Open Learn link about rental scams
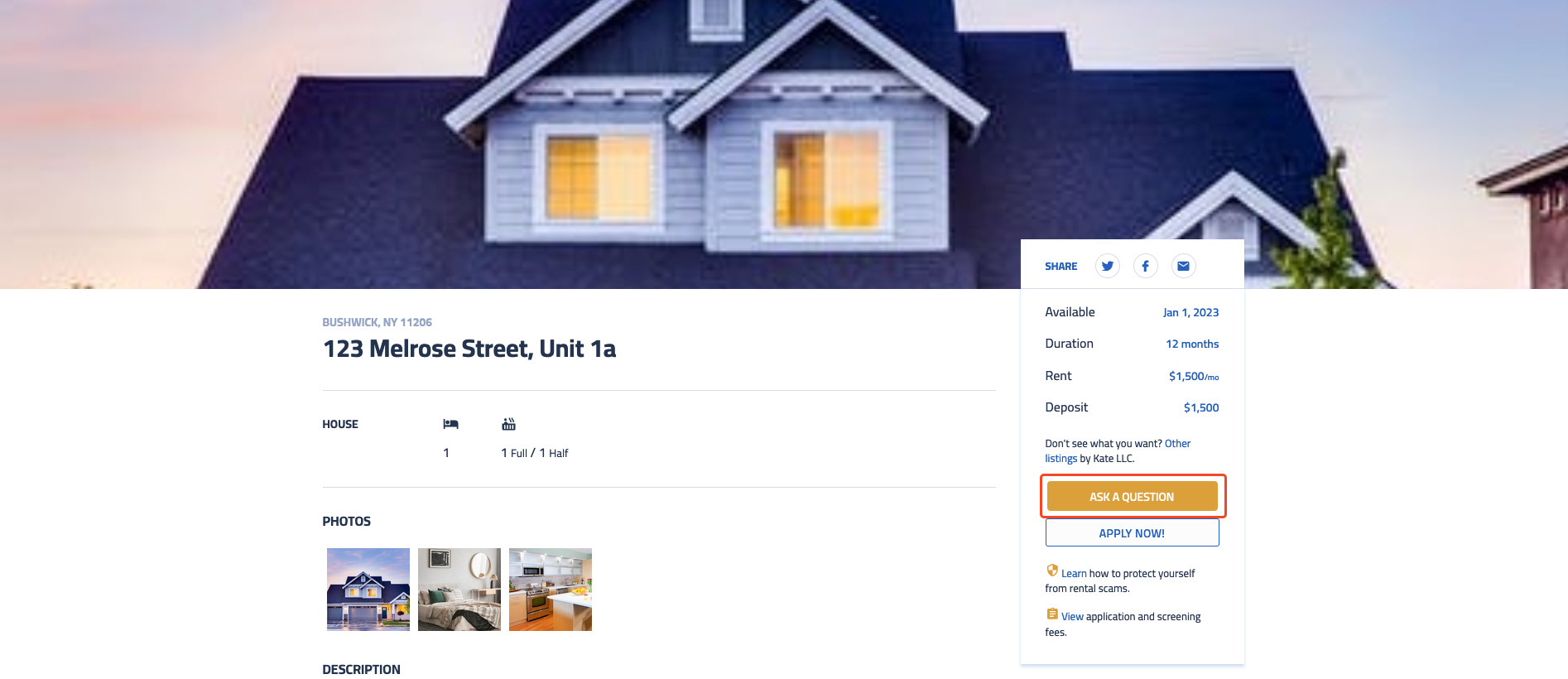This screenshot has width=1568, height=679. point(1074,573)
